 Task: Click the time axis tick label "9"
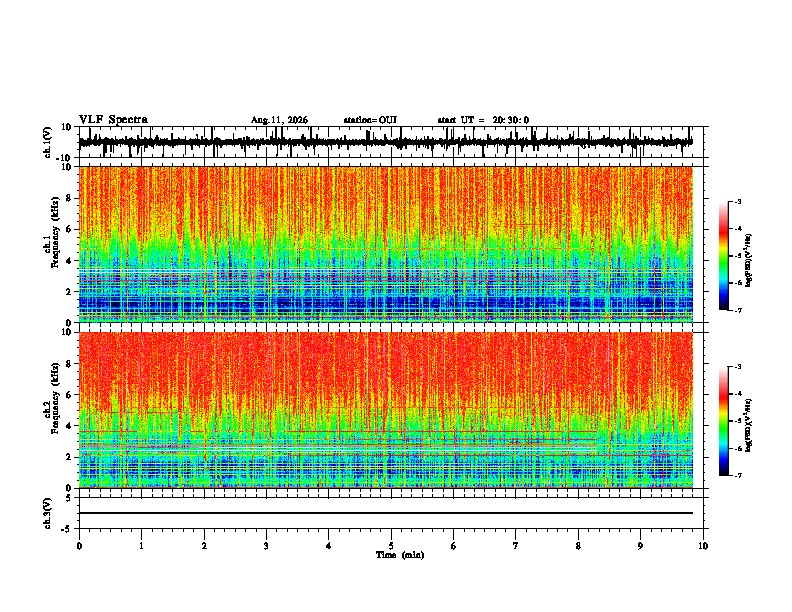point(640,546)
